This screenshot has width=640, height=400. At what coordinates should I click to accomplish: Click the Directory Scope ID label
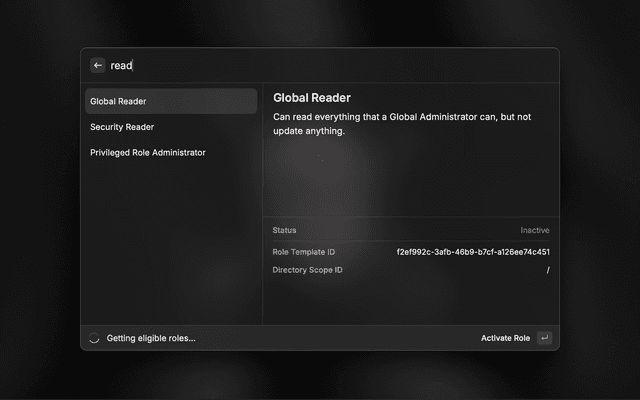pos(307,270)
